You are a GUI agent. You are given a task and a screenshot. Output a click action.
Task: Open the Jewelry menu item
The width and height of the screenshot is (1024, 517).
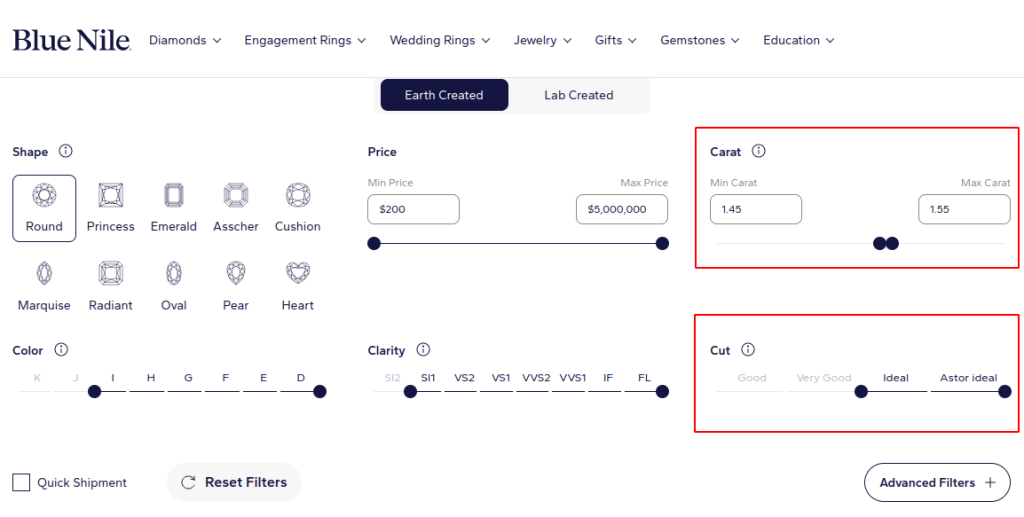pyautogui.click(x=542, y=40)
